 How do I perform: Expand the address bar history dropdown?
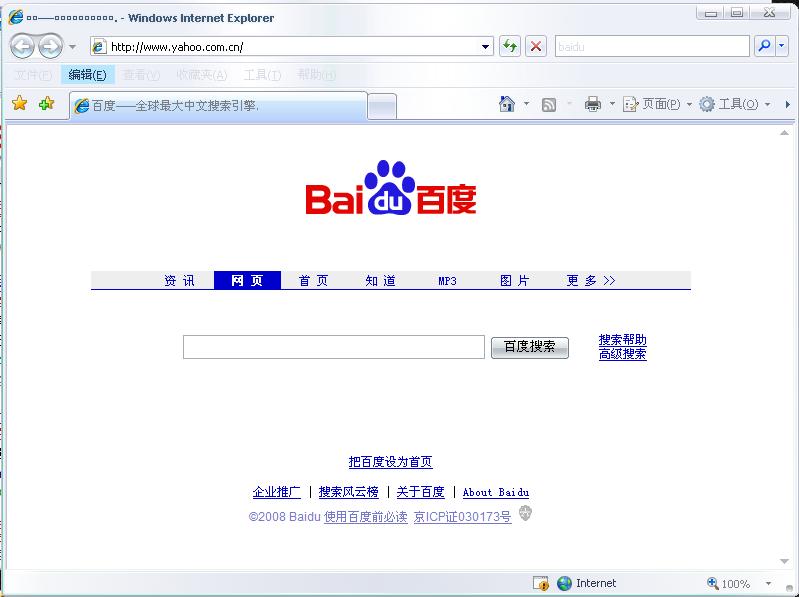click(486, 47)
